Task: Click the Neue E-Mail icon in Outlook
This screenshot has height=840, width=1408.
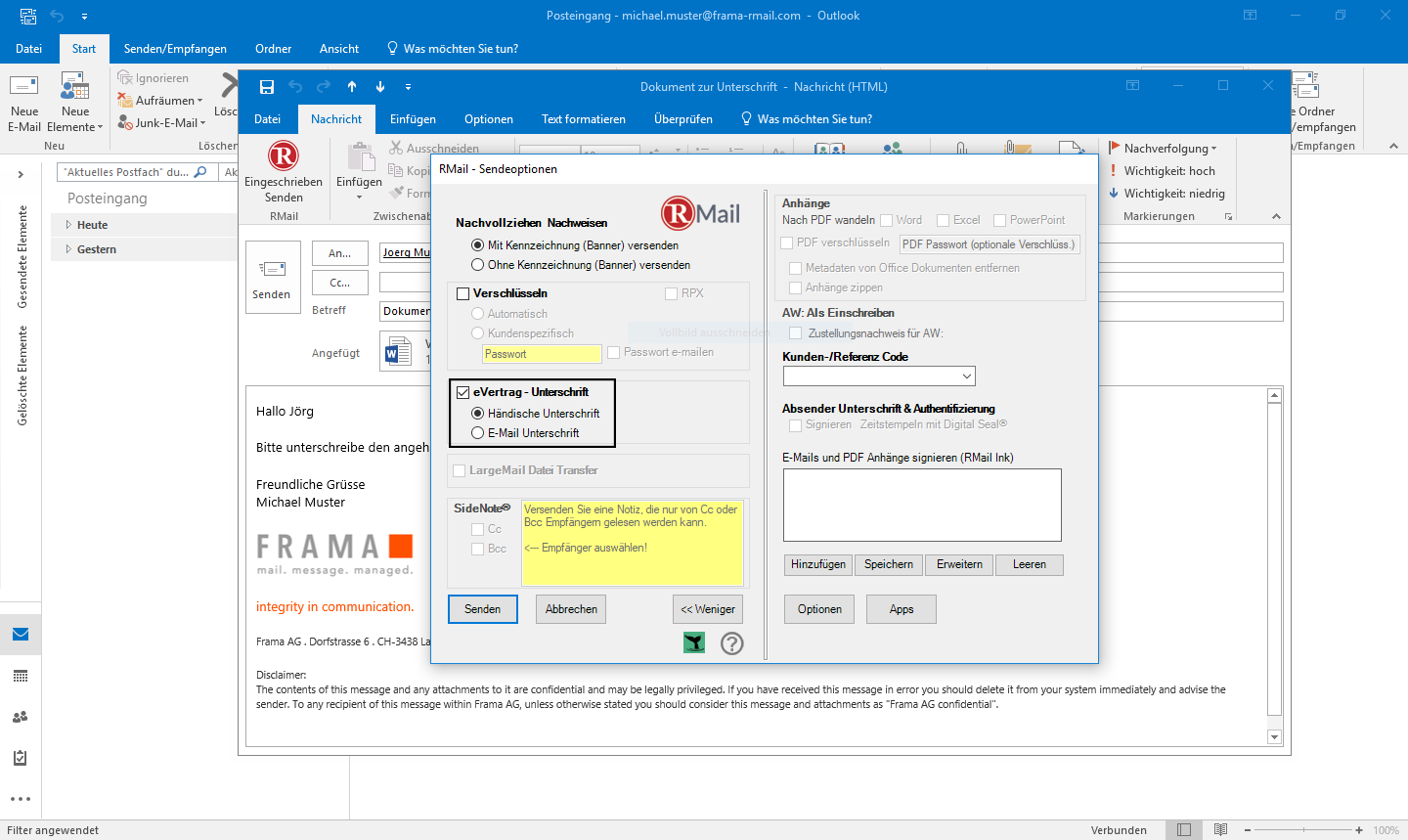Action: (23, 86)
